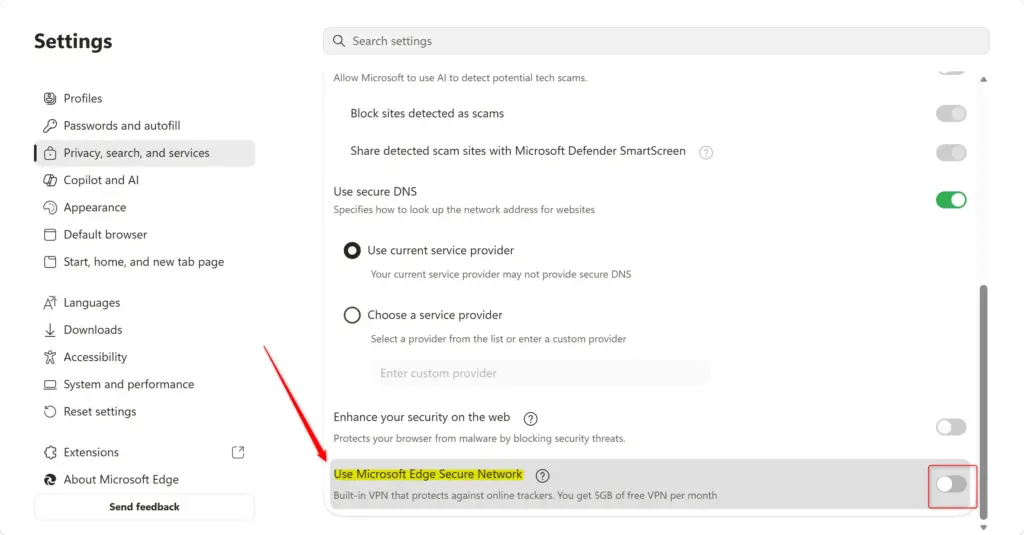Viewport: 1024px width, 535px height.
Task: Click the System and performance laptop icon
Action: [x=50, y=385]
